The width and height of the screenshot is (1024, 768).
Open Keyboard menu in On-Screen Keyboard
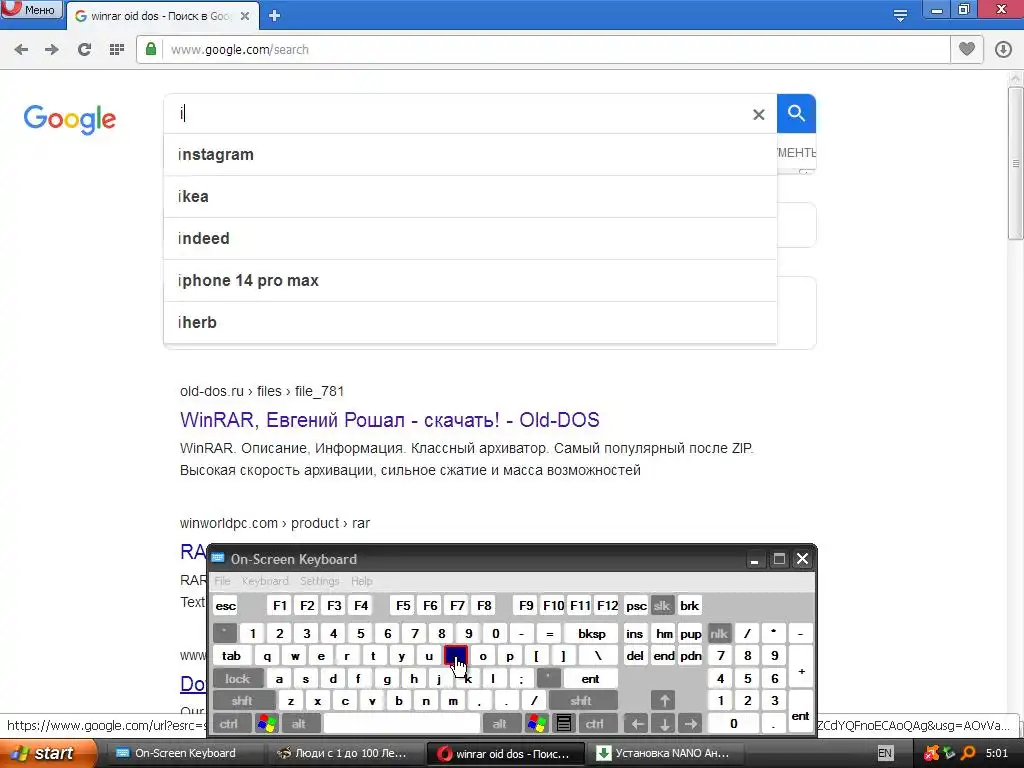[x=264, y=581]
